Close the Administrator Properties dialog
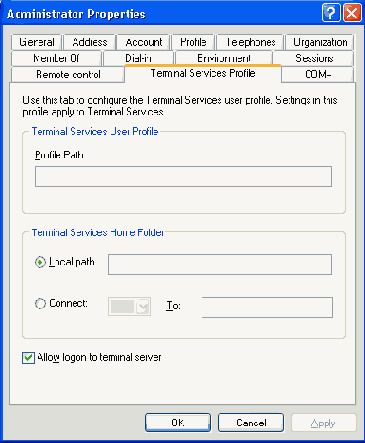The image size is (365, 443). [352, 13]
